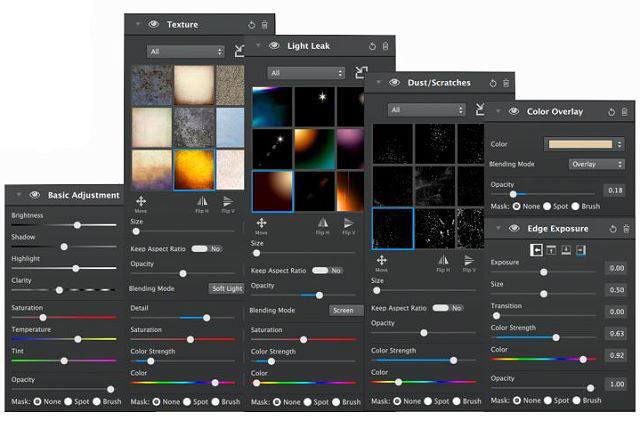The image size is (640, 421).
Task: Click the Color Overlay opacity value 0.18
Action: (615, 191)
